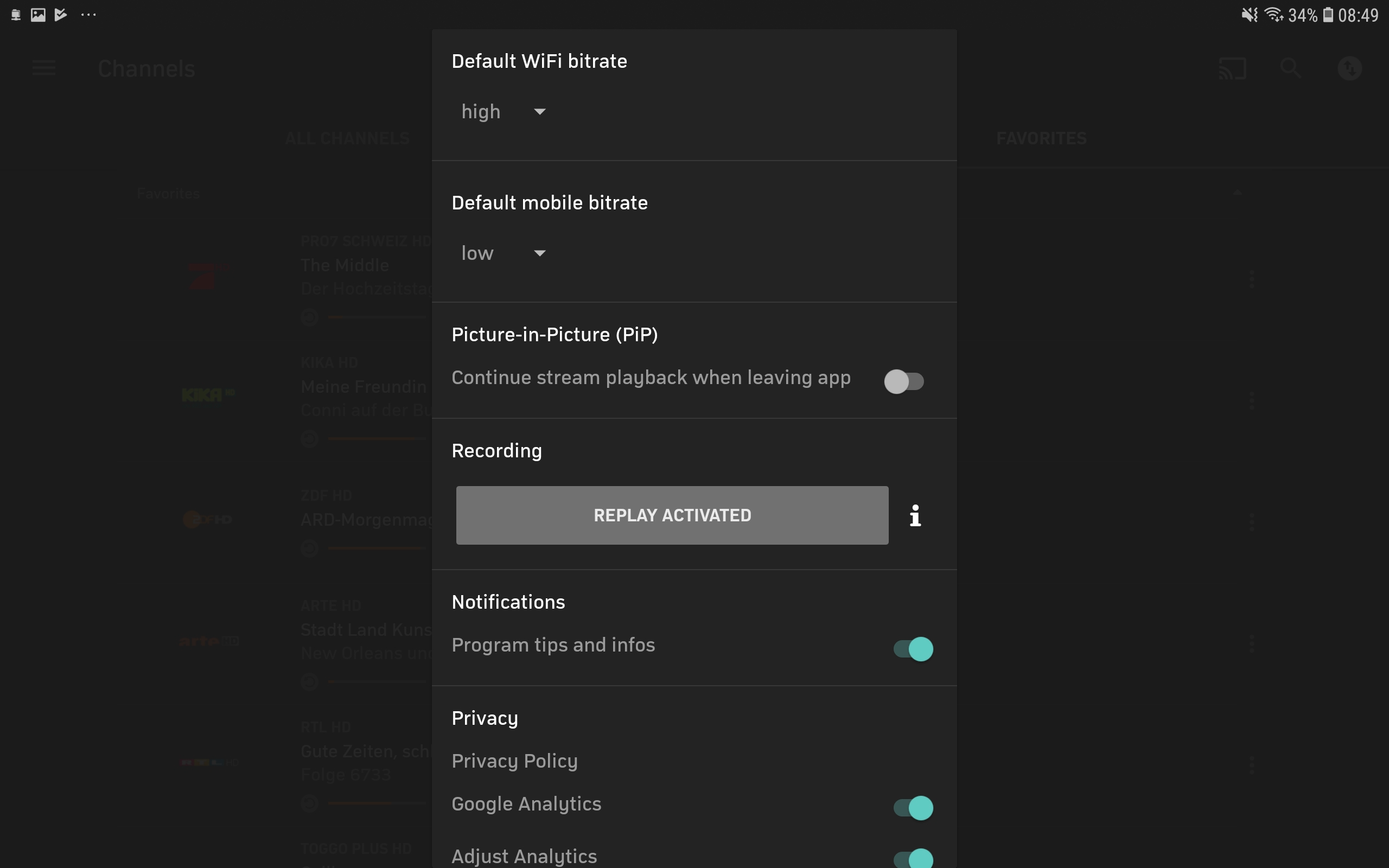This screenshot has width=1389, height=868.
Task: Expand more notifications ellipsis icon
Action: tap(88, 15)
